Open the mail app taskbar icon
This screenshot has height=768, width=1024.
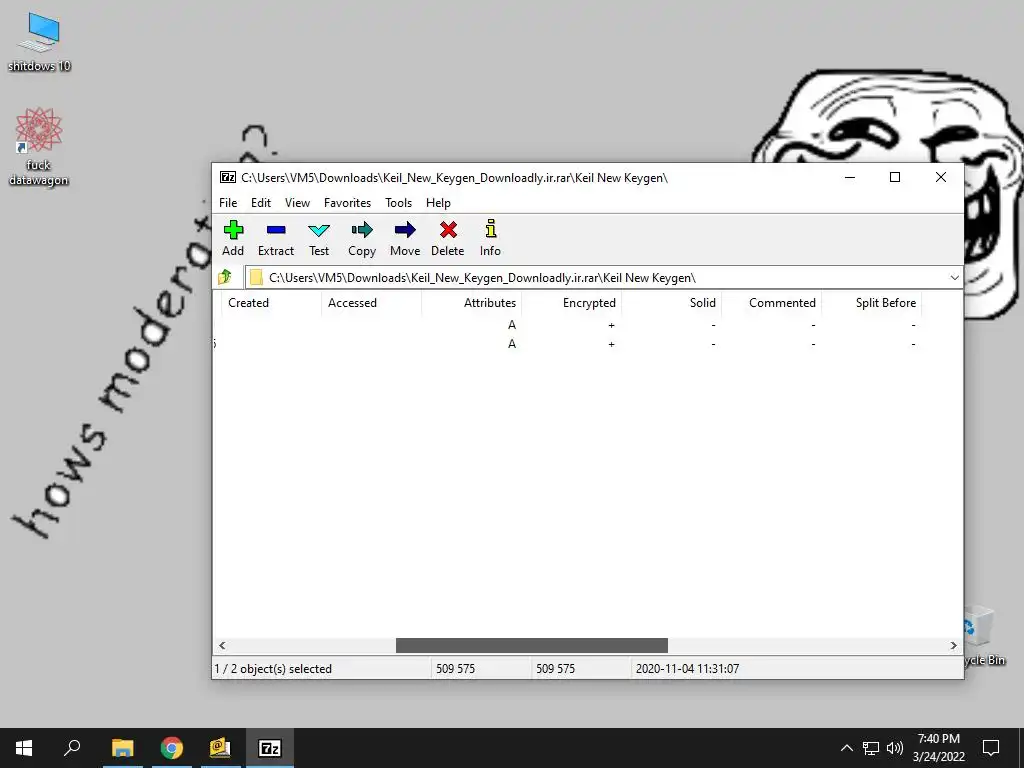[x=220, y=748]
